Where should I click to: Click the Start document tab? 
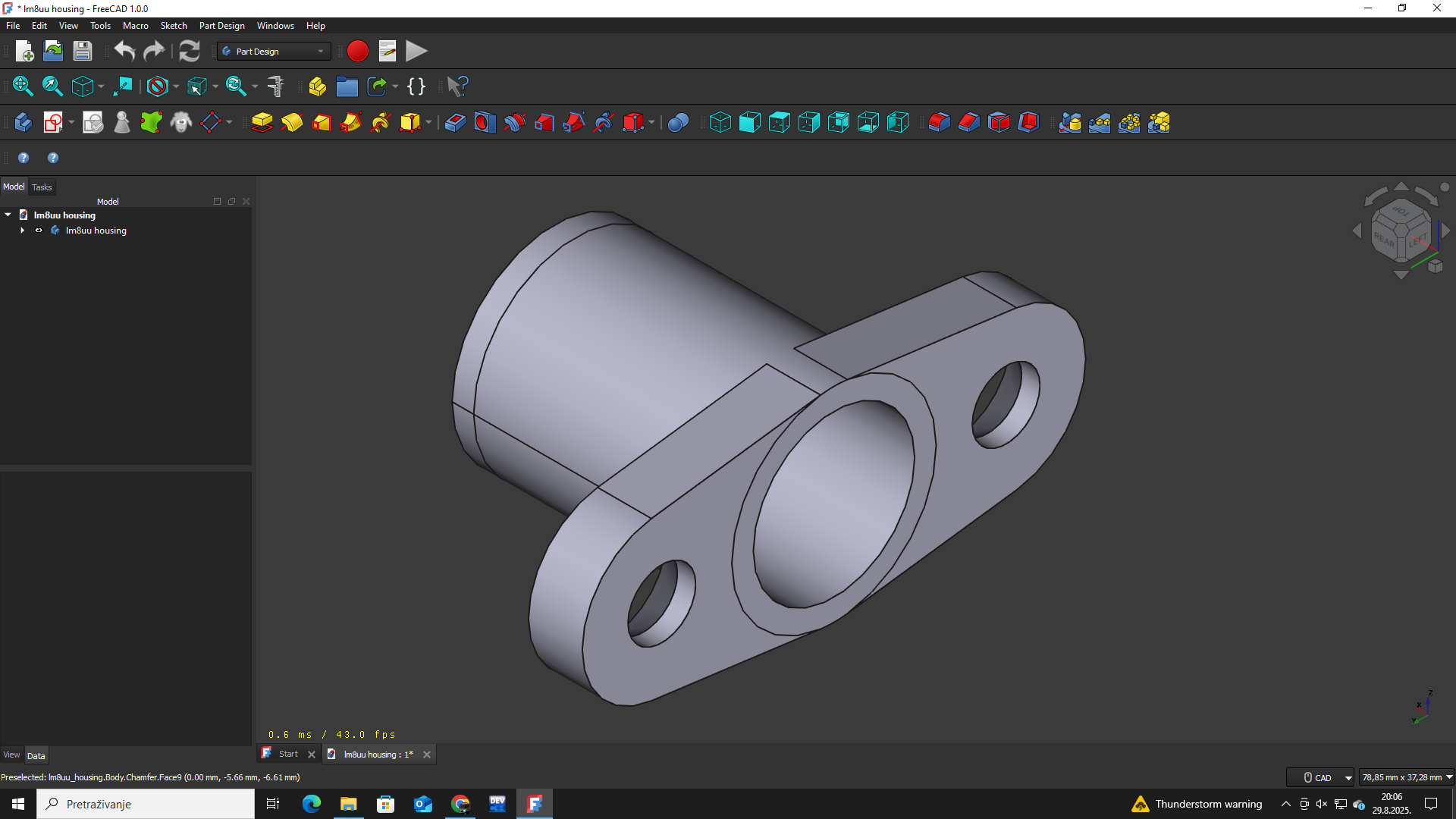[x=287, y=754]
